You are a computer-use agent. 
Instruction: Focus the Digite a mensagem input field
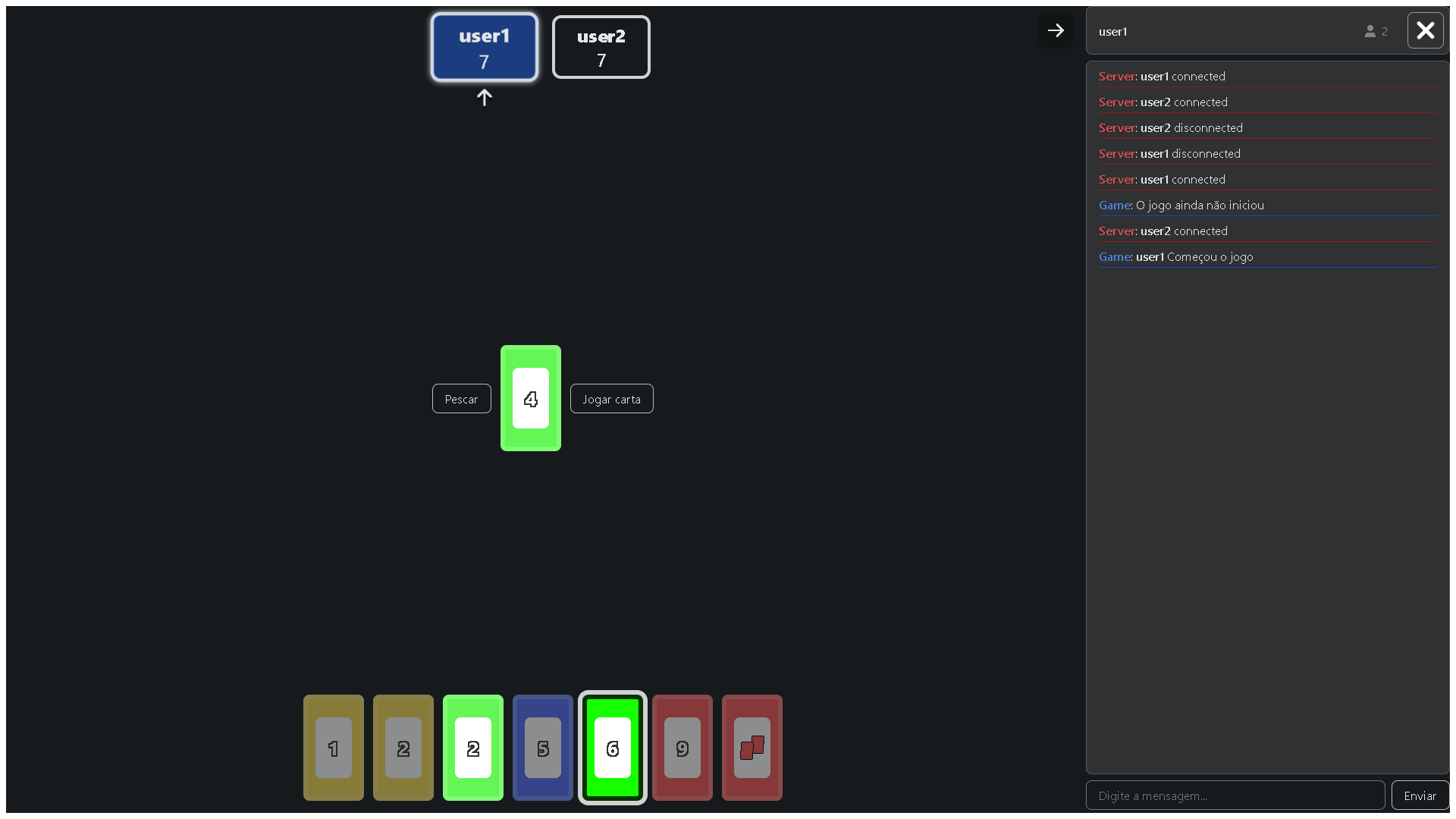[x=1236, y=795]
